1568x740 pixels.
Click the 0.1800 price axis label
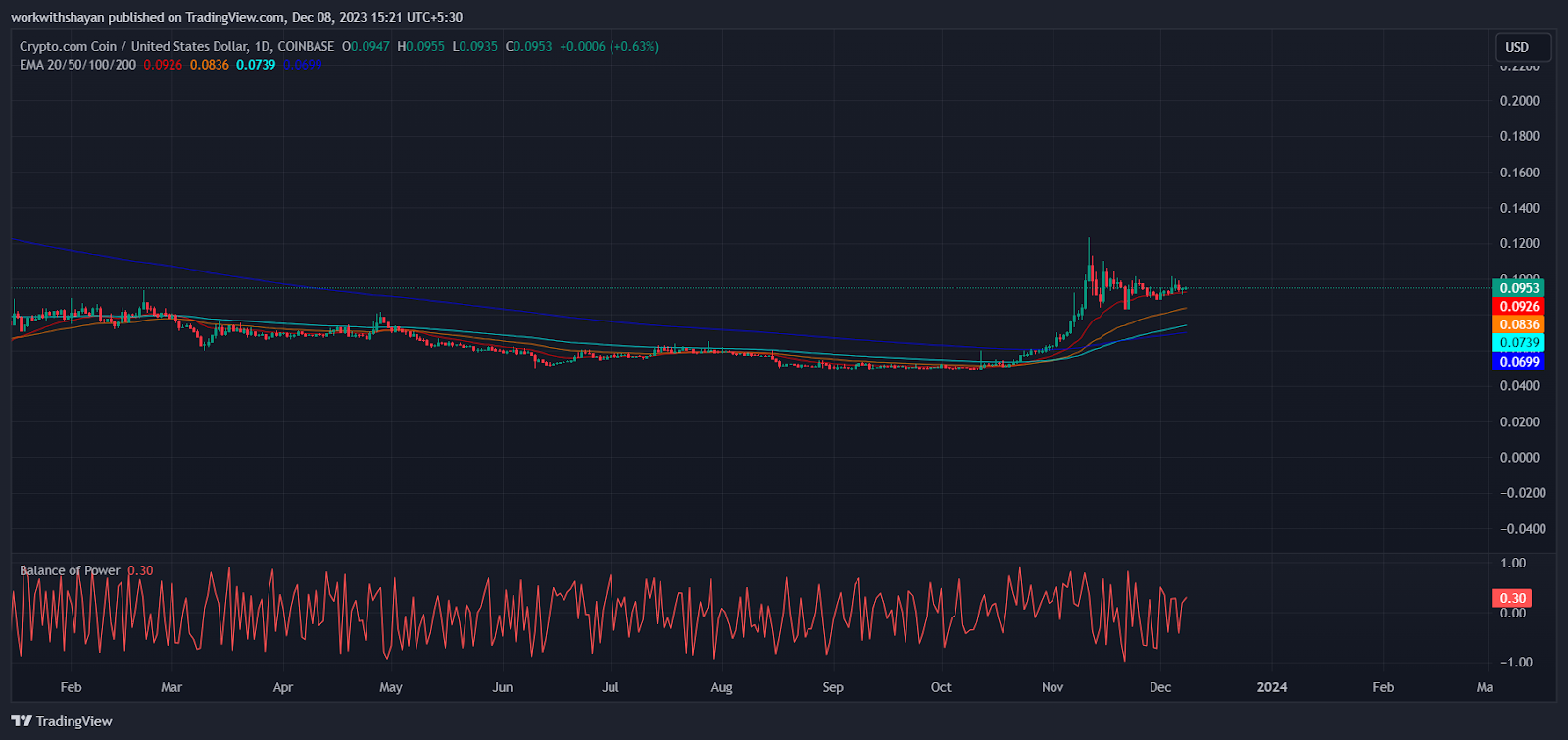[x=1520, y=136]
